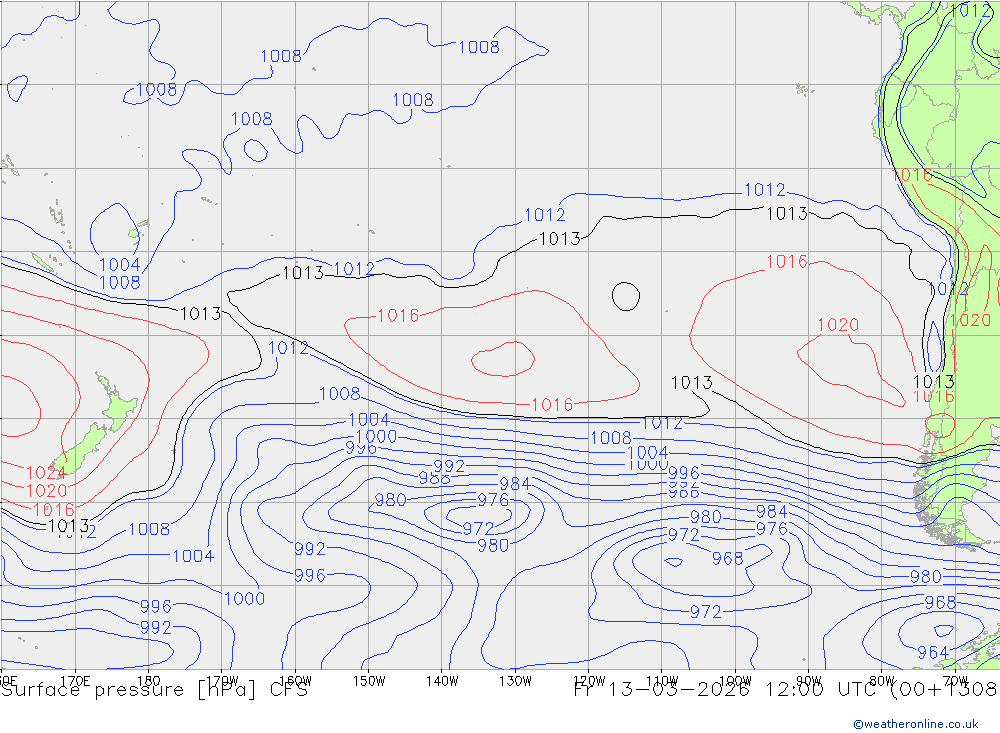Screen dimensions: 1000x733
Task: Click the forecast date and time text
Action: (785, 690)
